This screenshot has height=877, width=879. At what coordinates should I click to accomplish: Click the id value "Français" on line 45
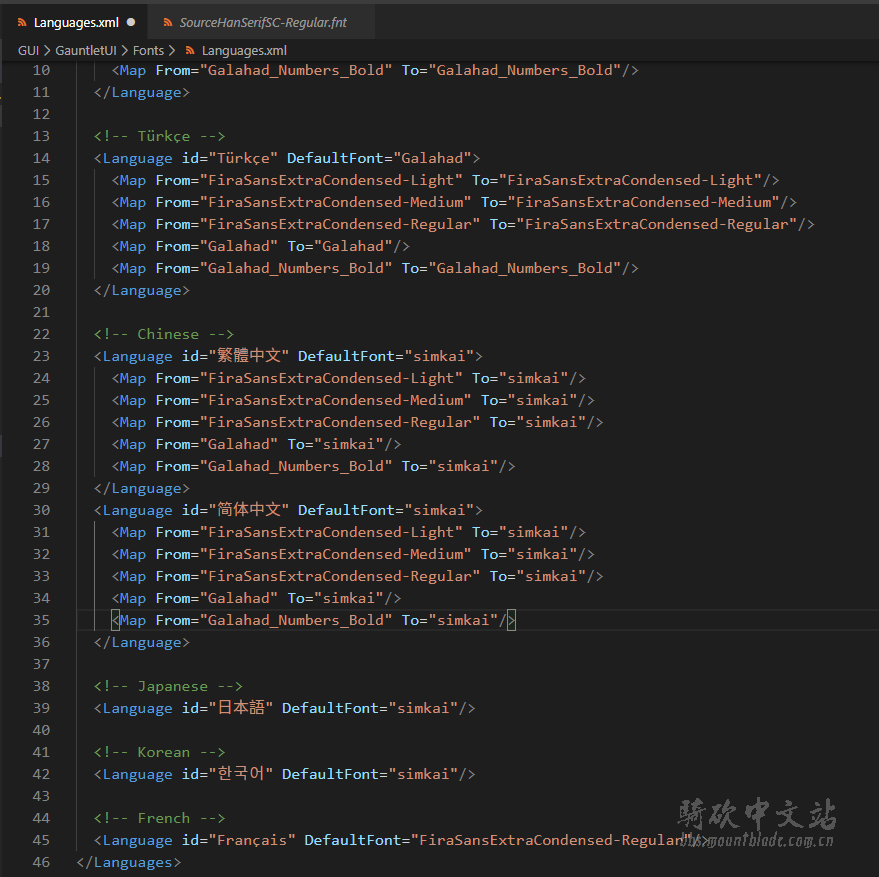[x=252, y=840]
